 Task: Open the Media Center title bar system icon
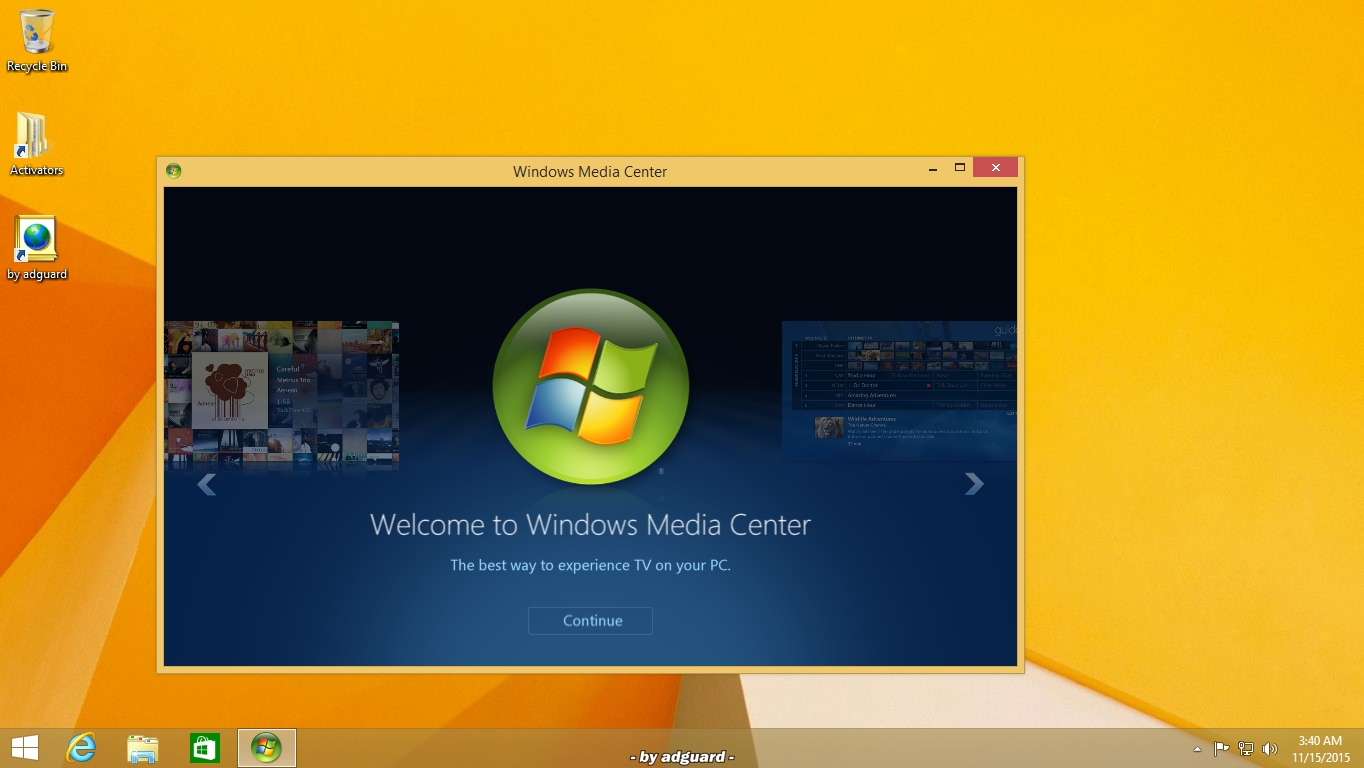click(174, 171)
